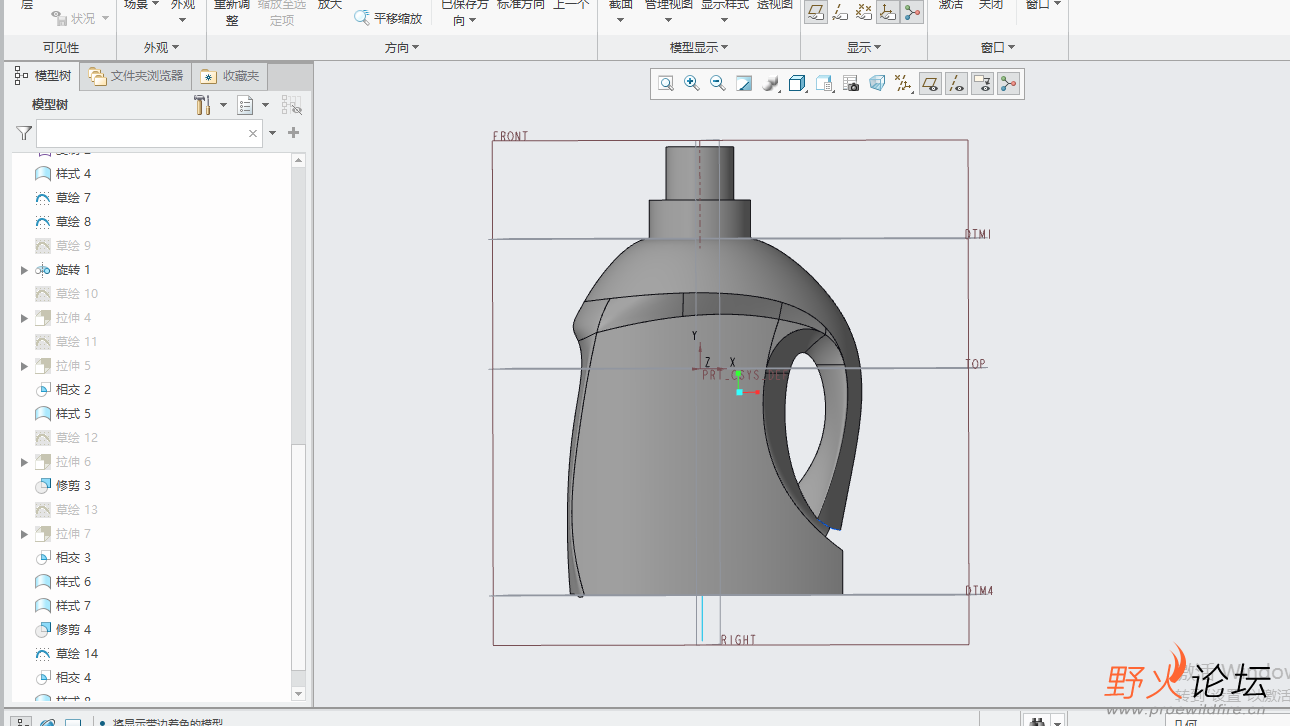Image resolution: width=1290 pixels, height=726 pixels.
Task: Toggle spin center in graphics toolbar
Action: pos(1009,84)
